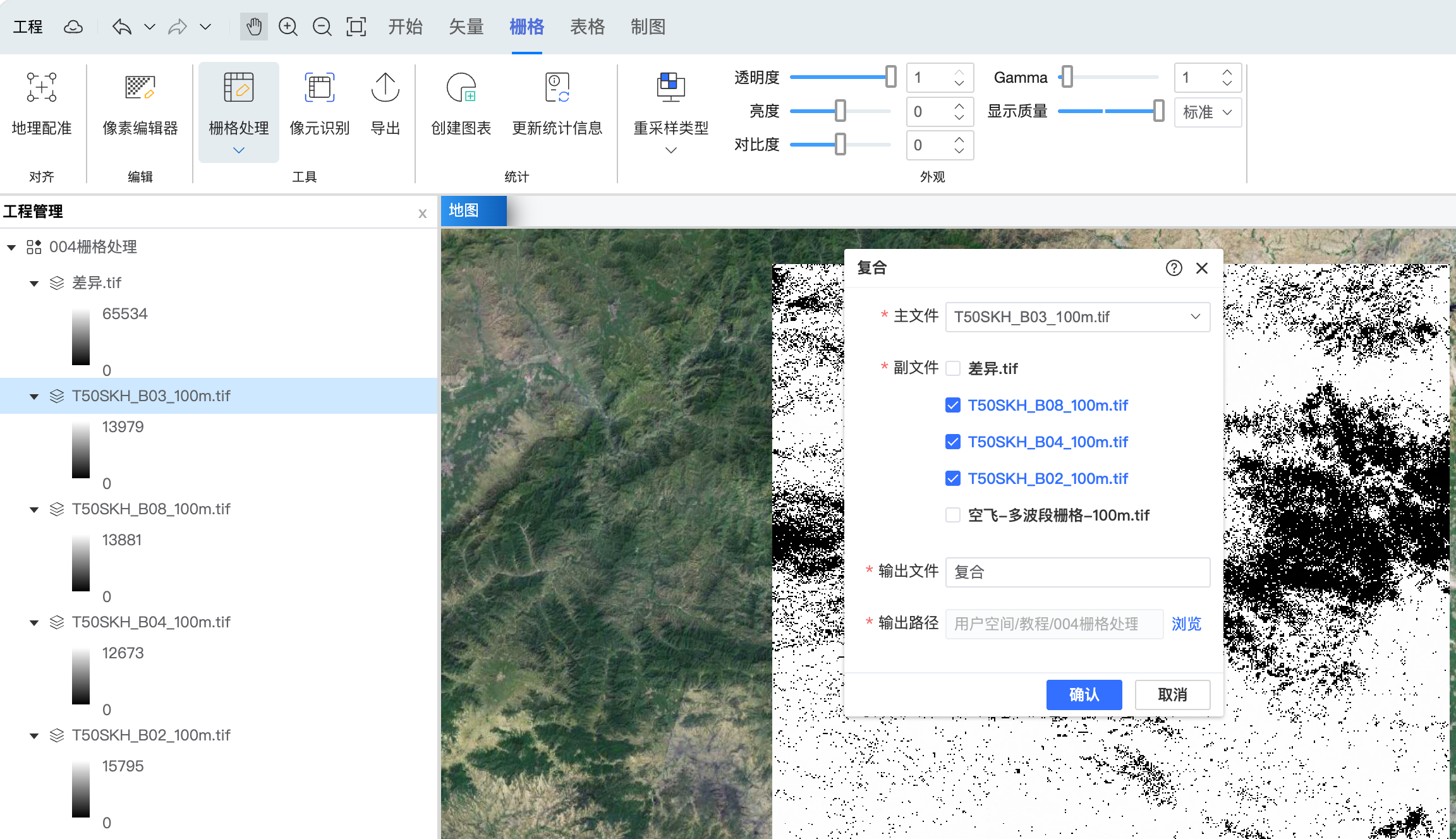This screenshot has width=1456, height=839.
Task: Collapse the T50SKH_B03_100m.tif layer legend
Action: [34, 396]
